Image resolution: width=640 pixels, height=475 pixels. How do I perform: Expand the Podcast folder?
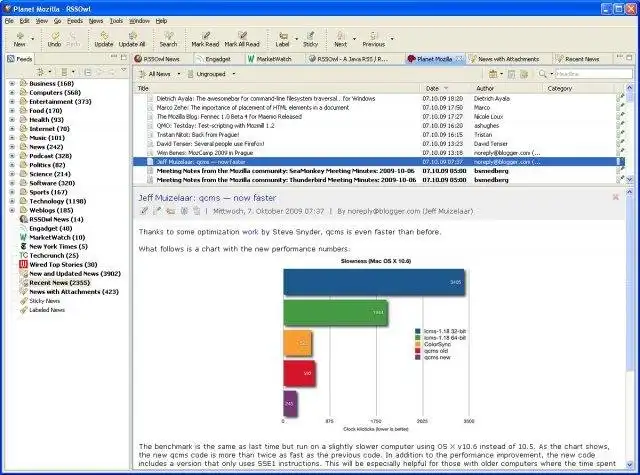pos(12,156)
